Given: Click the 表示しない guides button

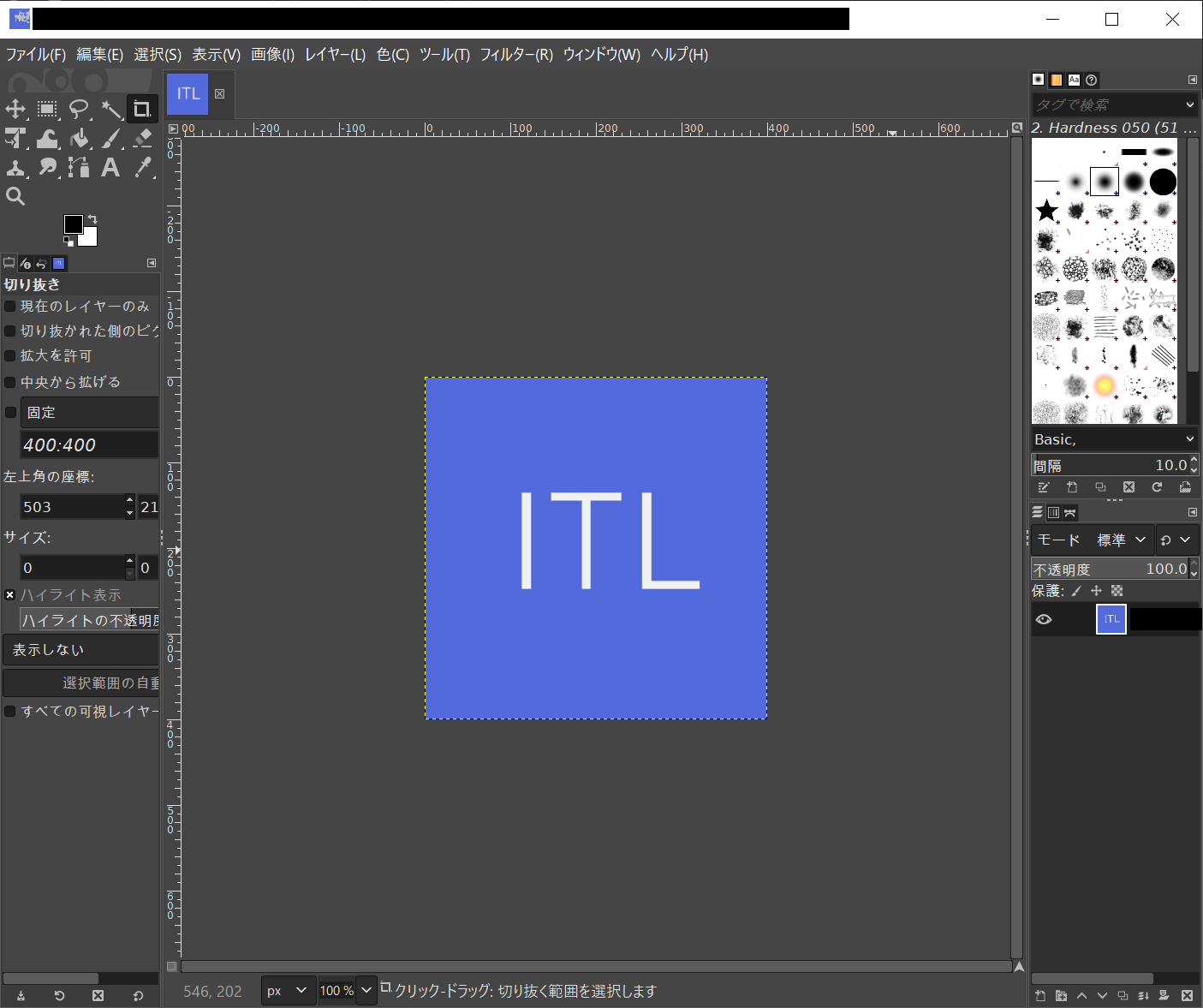Looking at the screenshot, I should click(81, 650).
